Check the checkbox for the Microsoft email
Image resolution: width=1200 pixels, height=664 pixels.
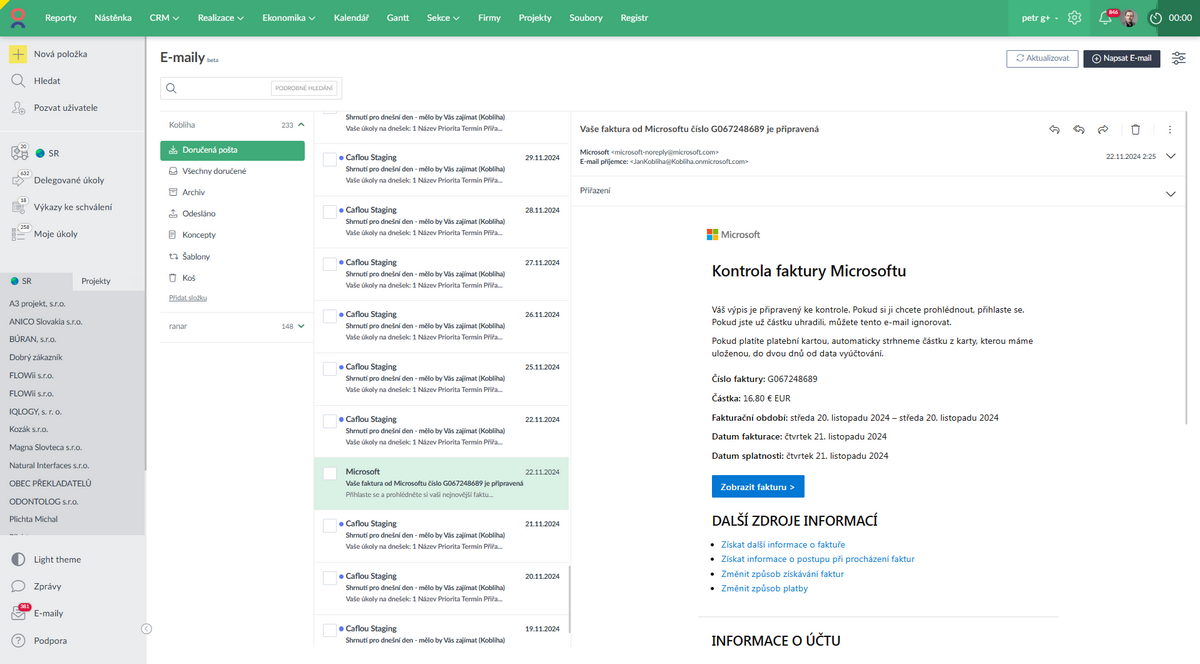330,472
